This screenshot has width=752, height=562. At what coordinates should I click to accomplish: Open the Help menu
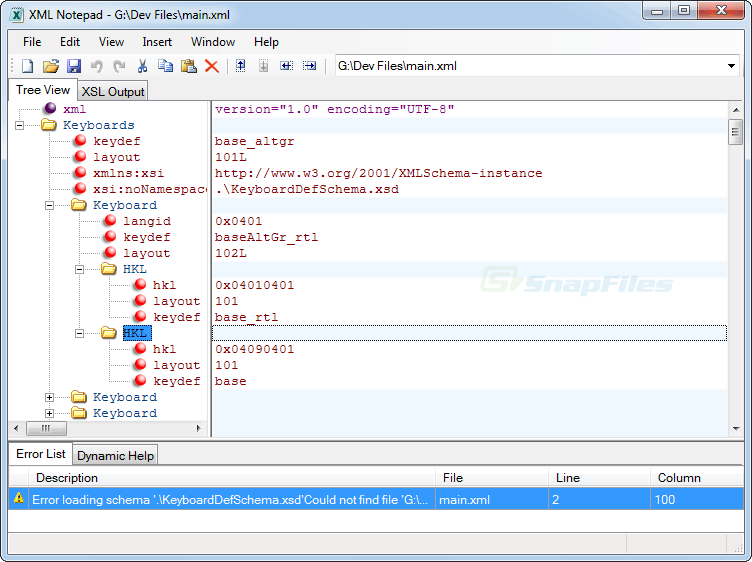266,42
